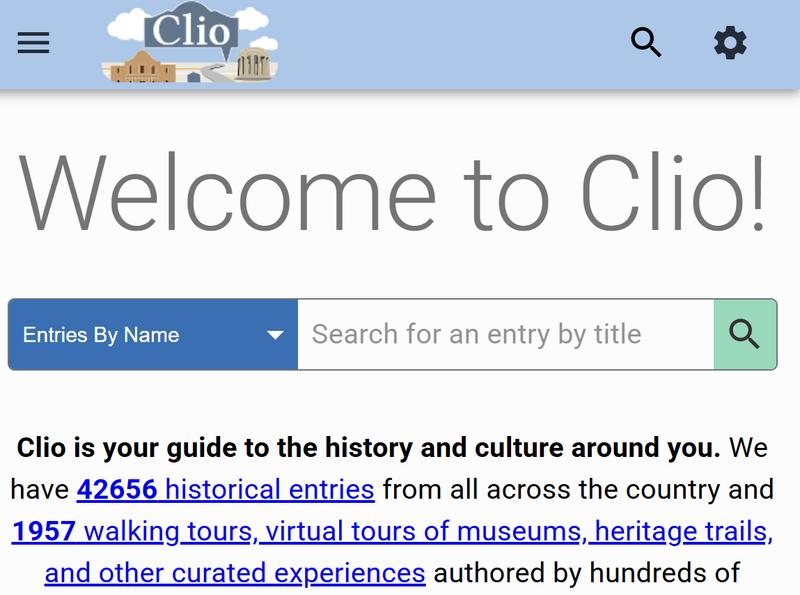Click the gear icon at top right
The width and height of the screenshot is (800, 595).
click(729, 43)
